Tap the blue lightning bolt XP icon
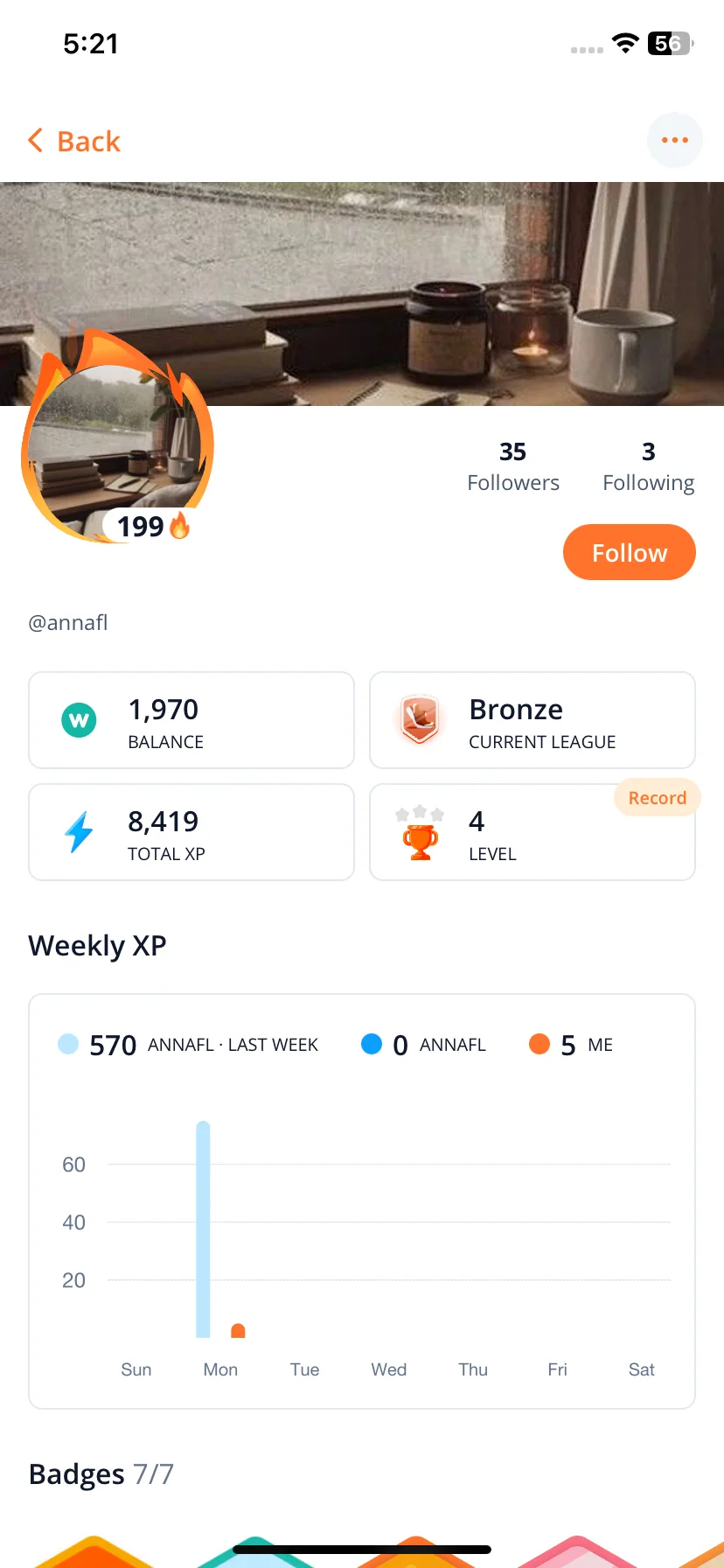The image size is (724, 1568). [79, 832]
